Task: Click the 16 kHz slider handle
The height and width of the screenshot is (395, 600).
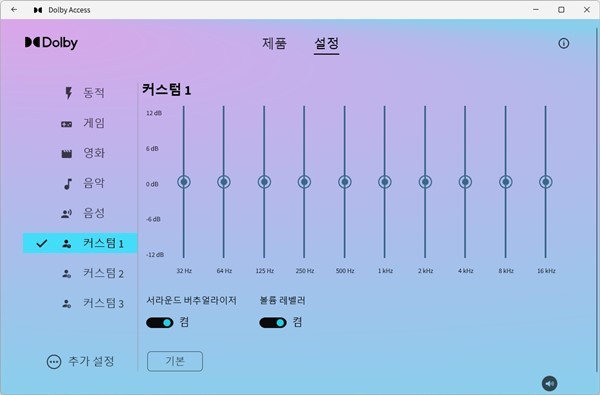Action: pos(546,182)
